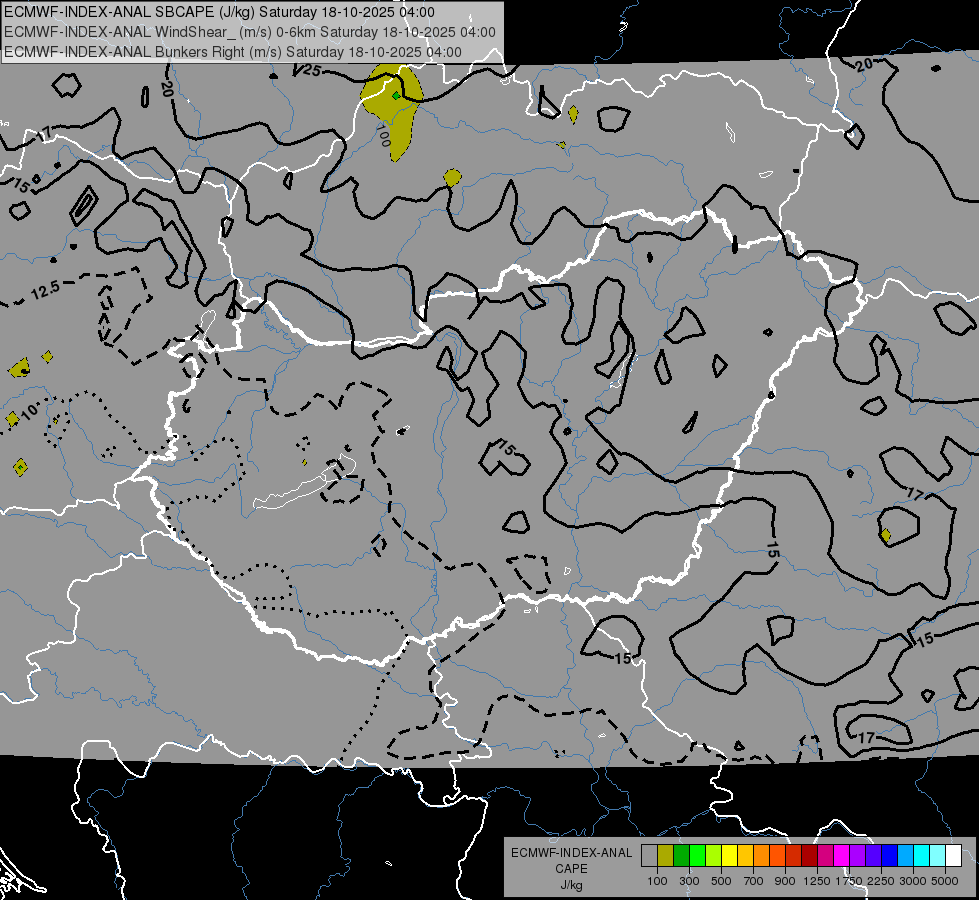The width and height of the screenshot is (979, 900).
Task: Click the legend value 700
Action: point(754,881)
